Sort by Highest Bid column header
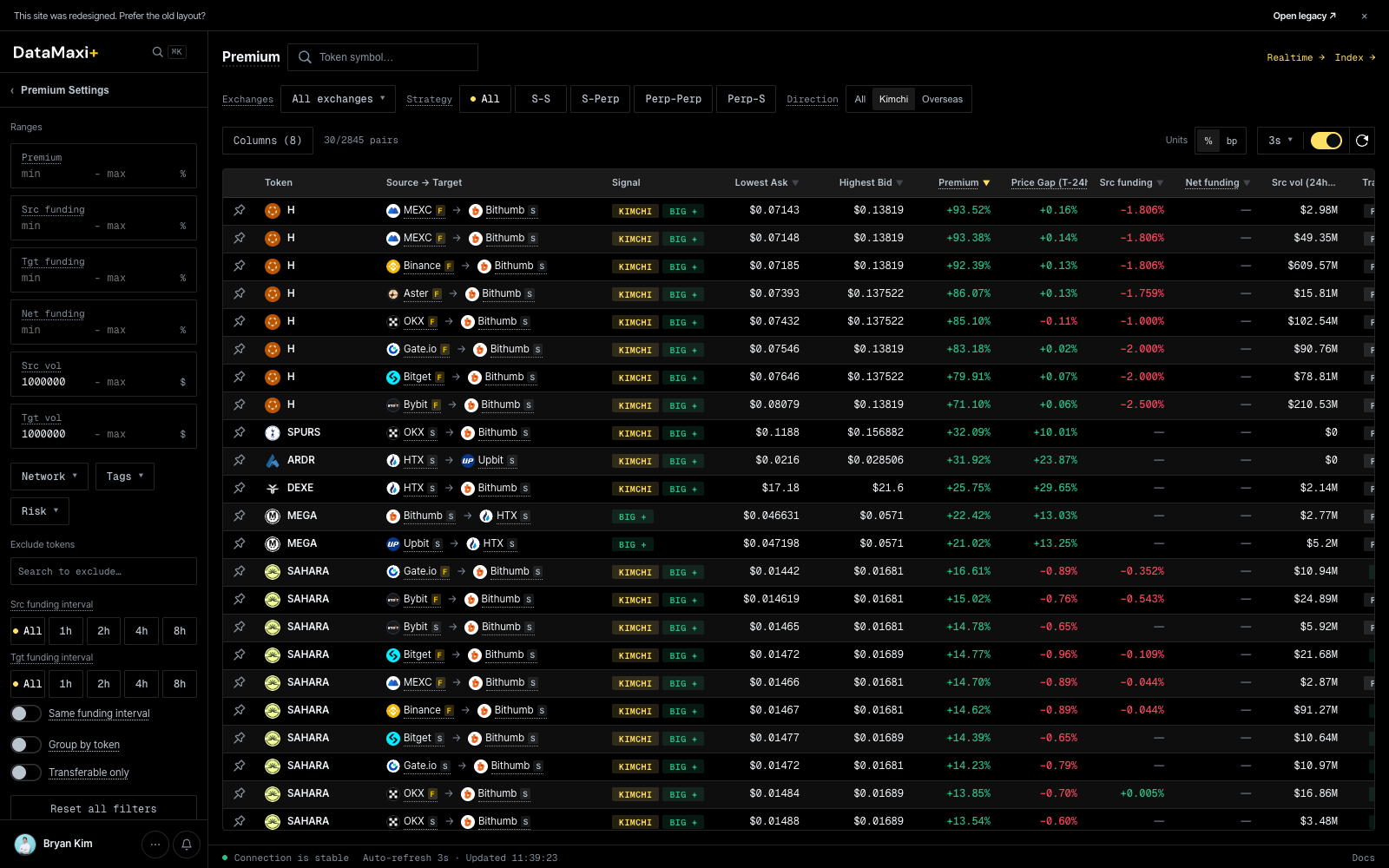The width and height of the screenshot is (1389, 868). (871, 182)
